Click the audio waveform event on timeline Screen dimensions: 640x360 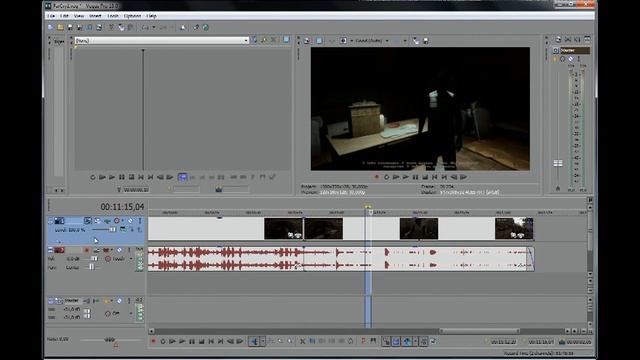[x=341, y=259]
